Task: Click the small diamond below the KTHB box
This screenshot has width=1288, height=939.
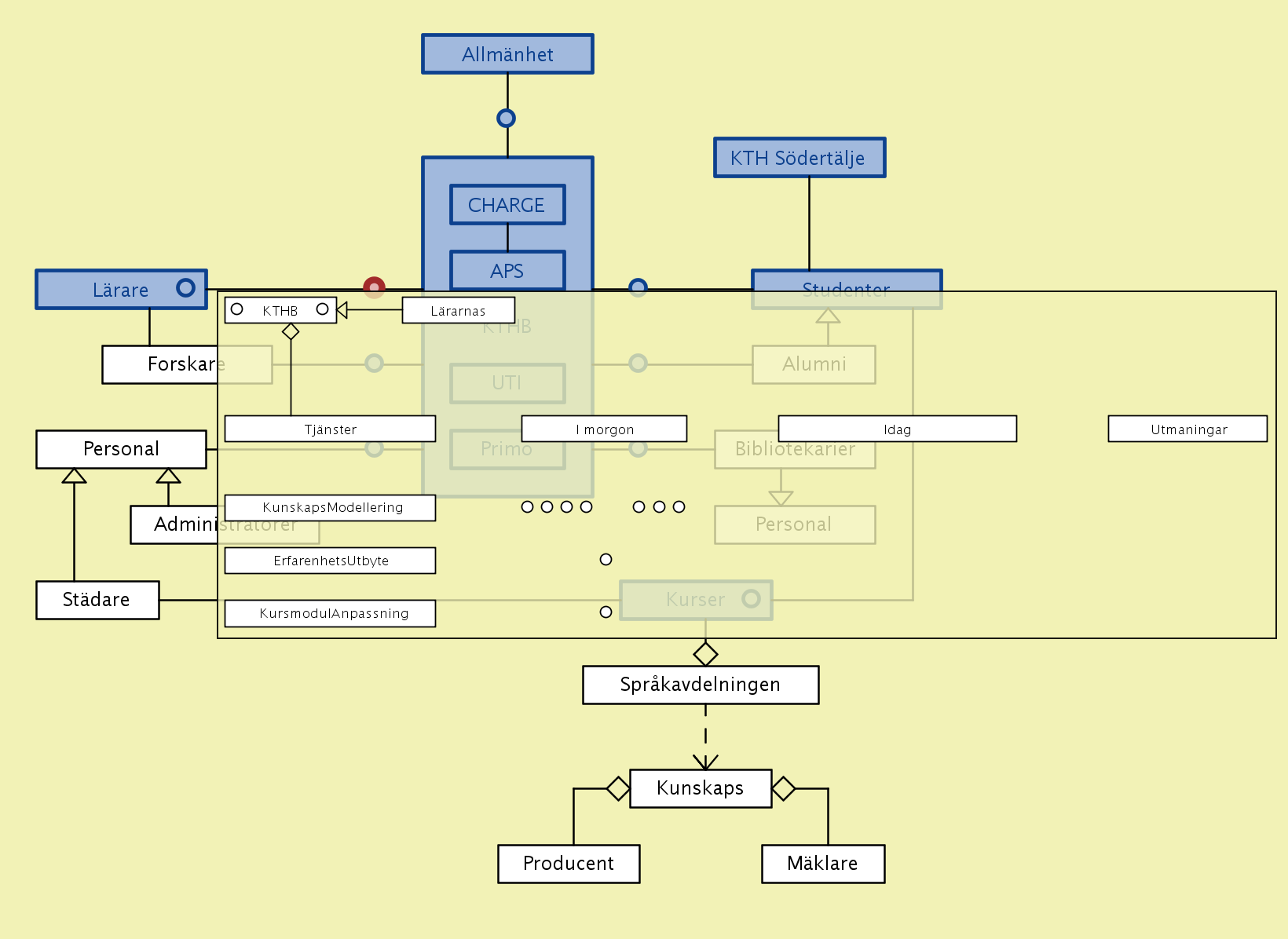Action: pyautogui.click(x=291, y=332)
